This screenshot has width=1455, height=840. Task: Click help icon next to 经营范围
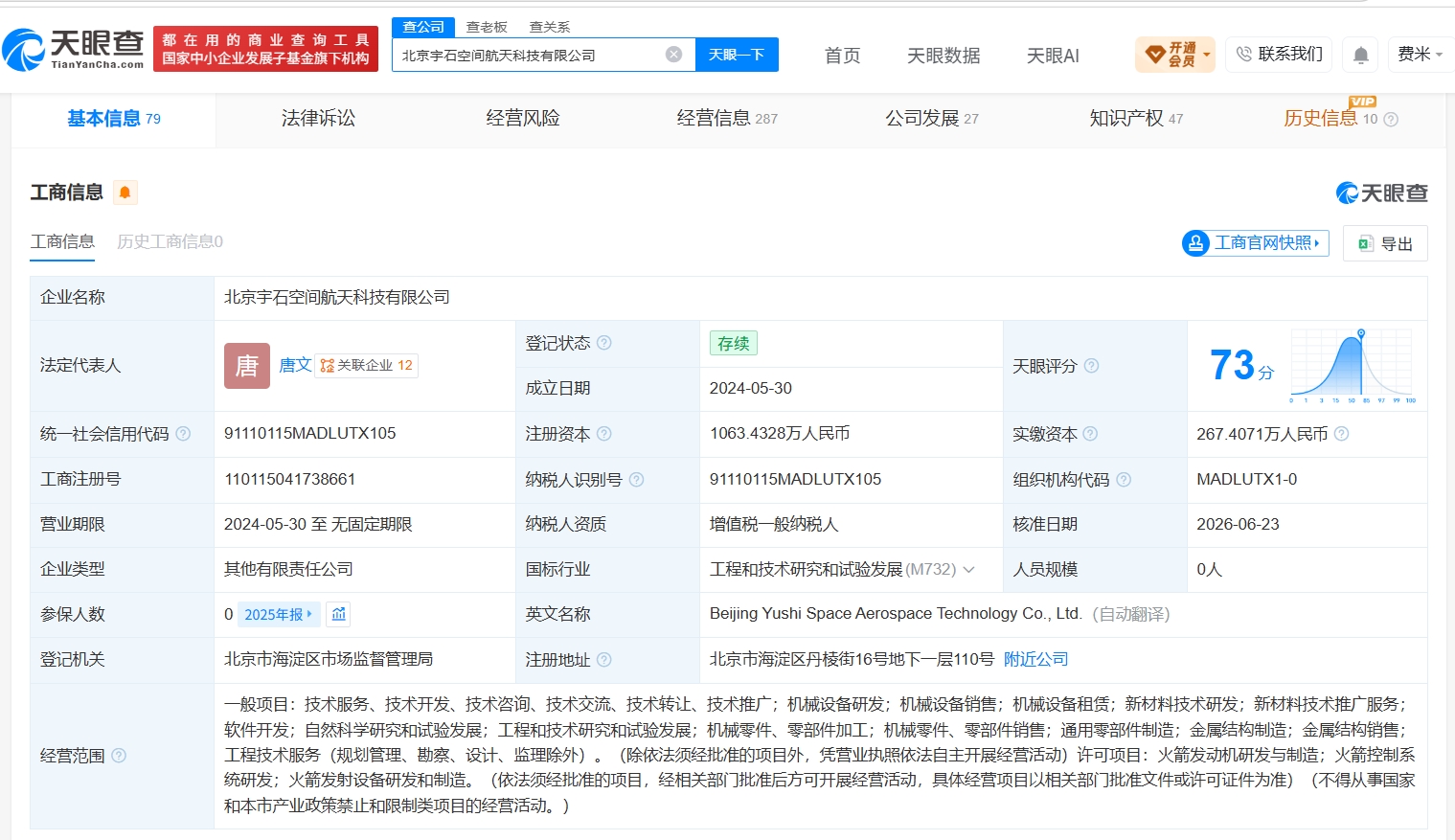click(x=119, y=756)
